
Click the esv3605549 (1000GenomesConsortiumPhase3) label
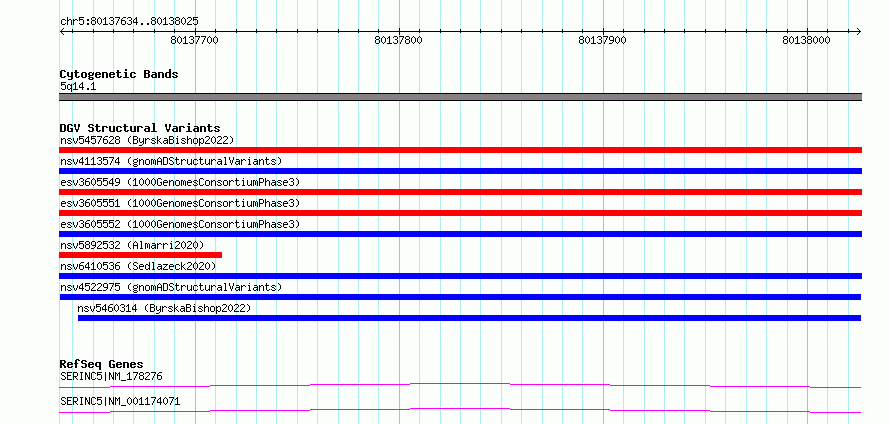click(180, 182)
